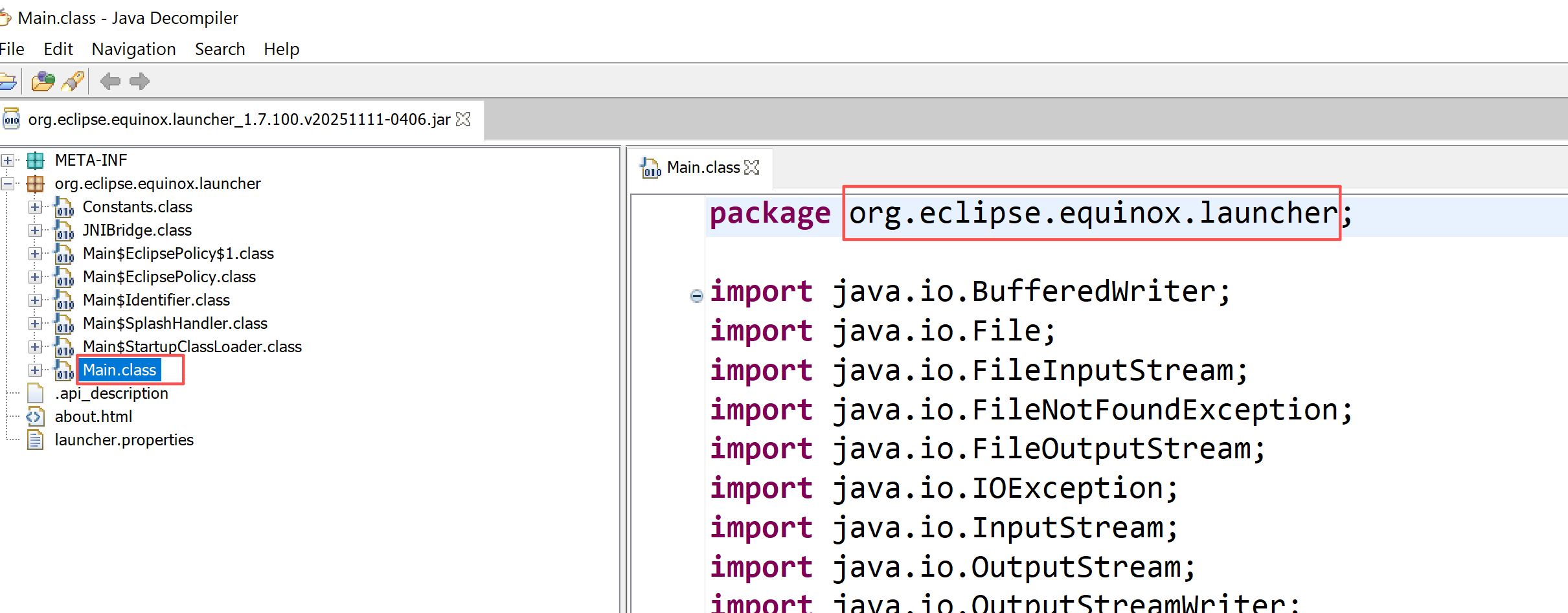Screen dimensions: 1568x613
Task: Select Main$StartupClassLoader.class in the tree
Action: [192, 347]
